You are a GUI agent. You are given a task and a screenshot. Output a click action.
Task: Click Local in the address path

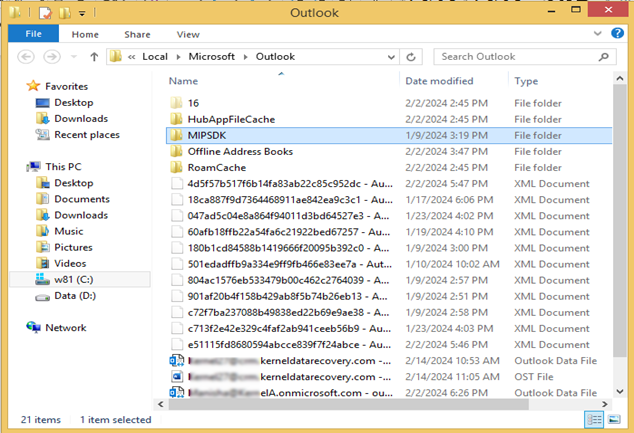coord(154,57)
